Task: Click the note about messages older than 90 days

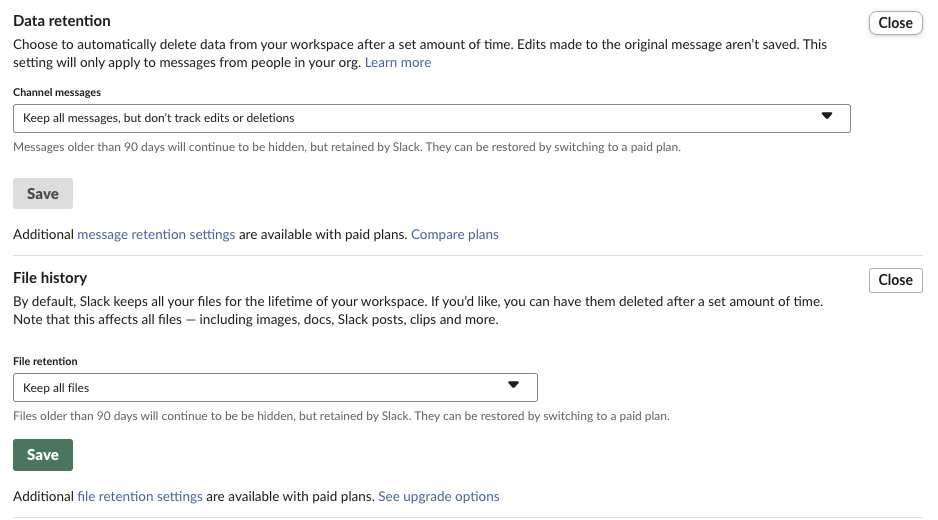Action: pyautogui.click(x=347, y=147)
